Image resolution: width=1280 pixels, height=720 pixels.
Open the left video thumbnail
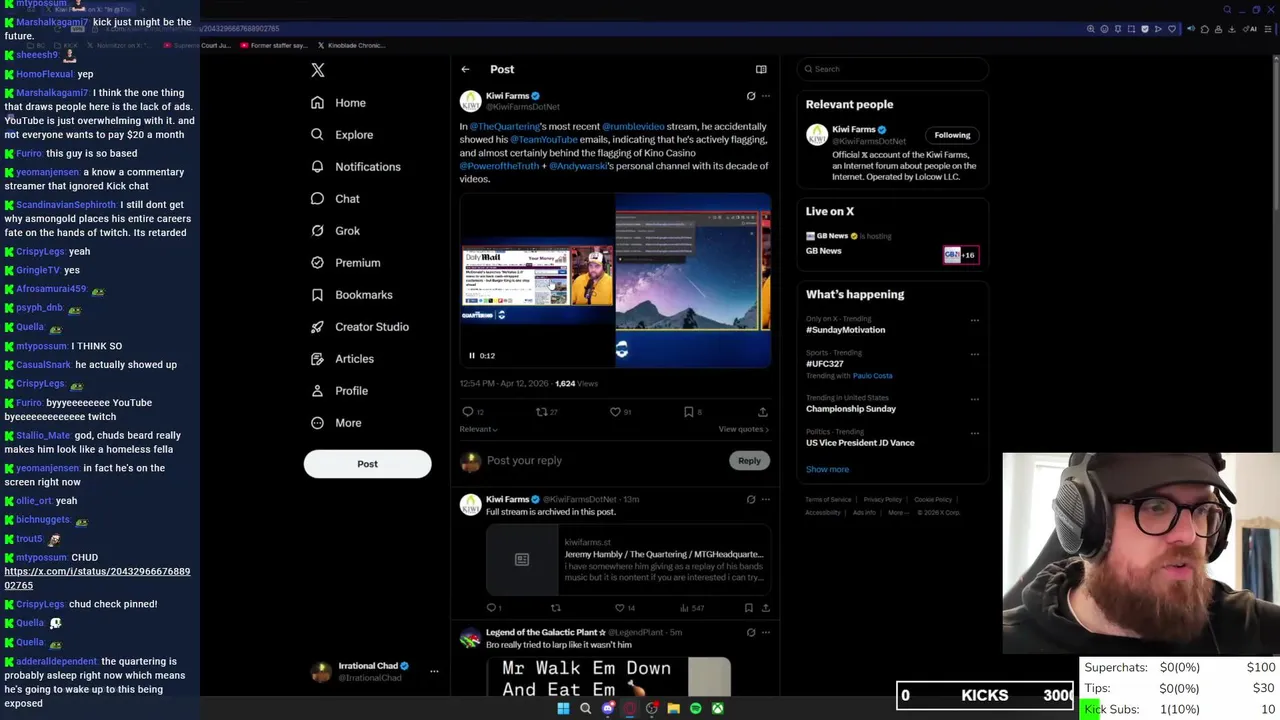[537, 281]
